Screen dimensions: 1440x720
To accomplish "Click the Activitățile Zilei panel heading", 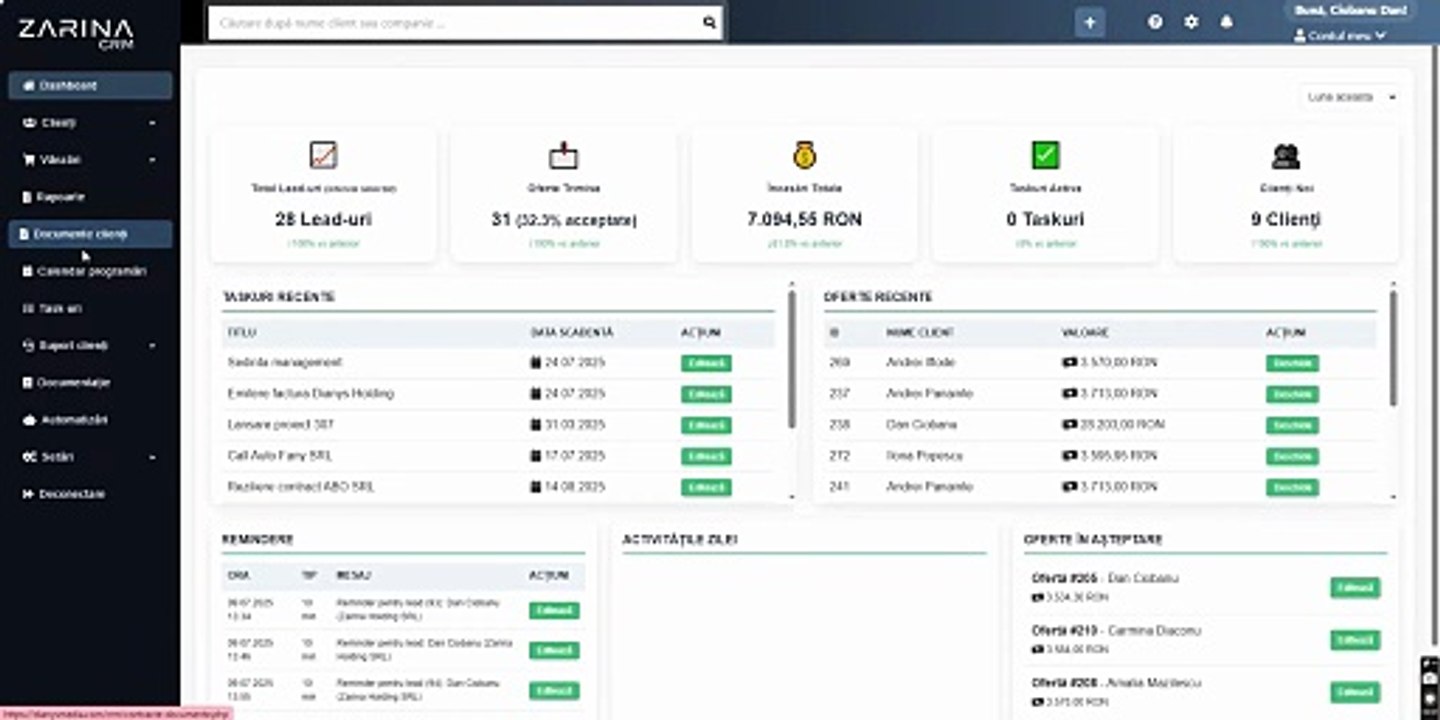I will [x=680, y=539].
